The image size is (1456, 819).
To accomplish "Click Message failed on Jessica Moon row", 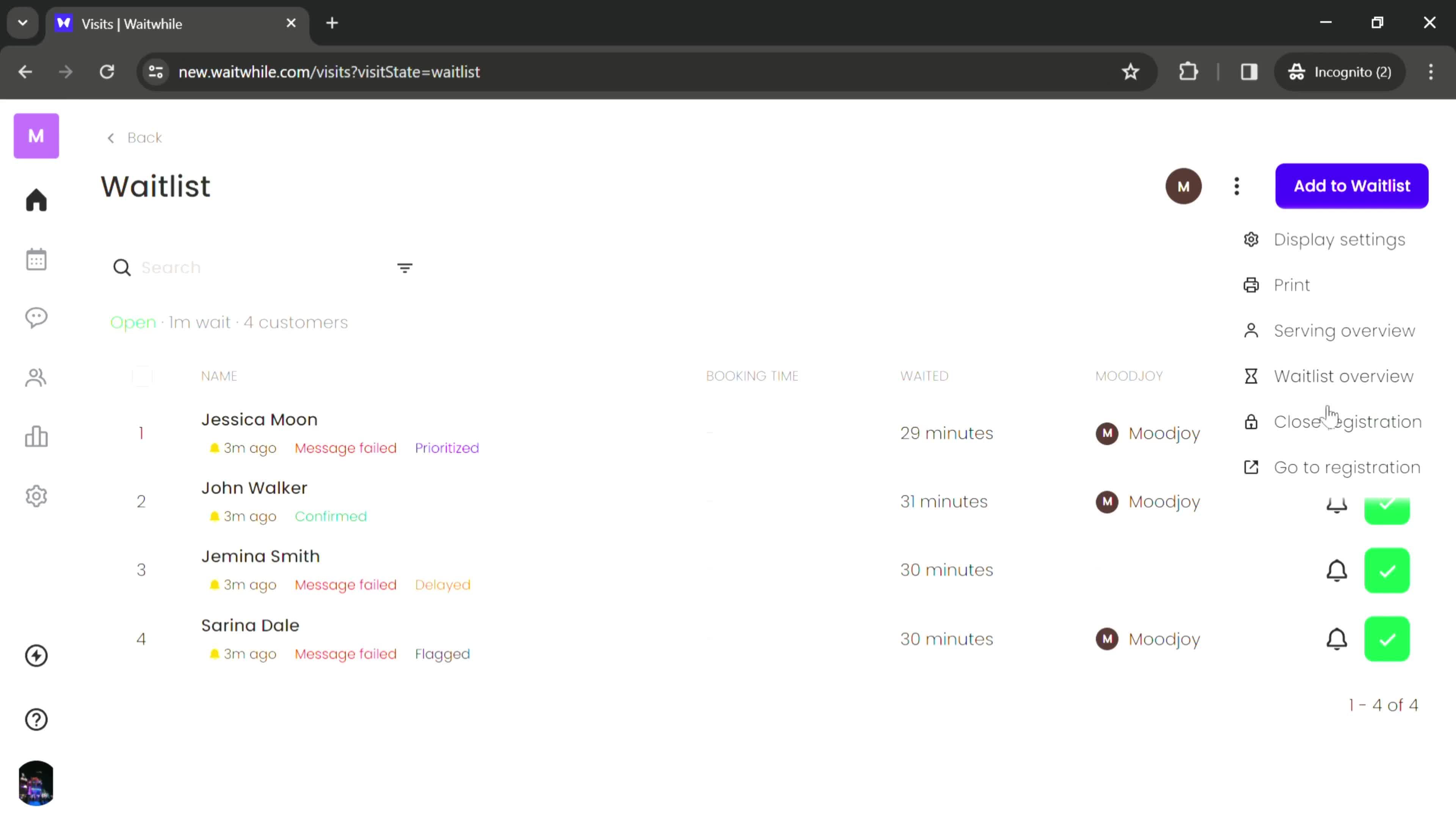I will (345, 448).
